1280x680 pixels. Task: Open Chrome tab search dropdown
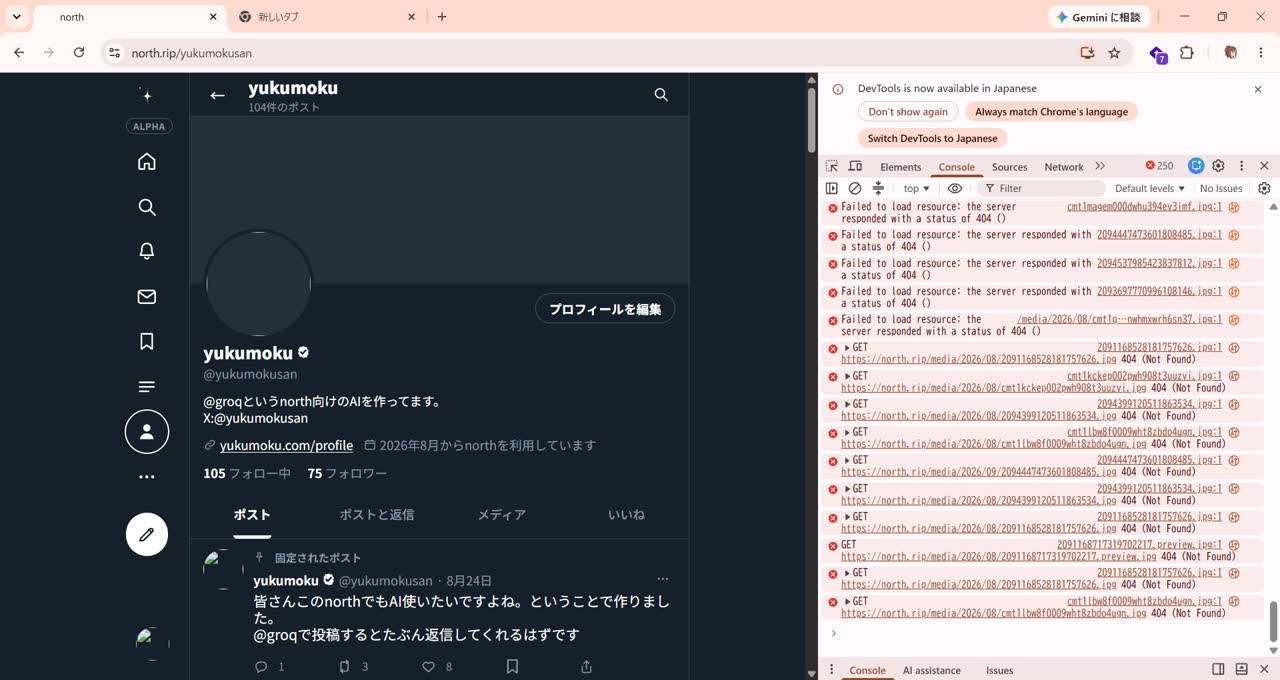[17, 17]
